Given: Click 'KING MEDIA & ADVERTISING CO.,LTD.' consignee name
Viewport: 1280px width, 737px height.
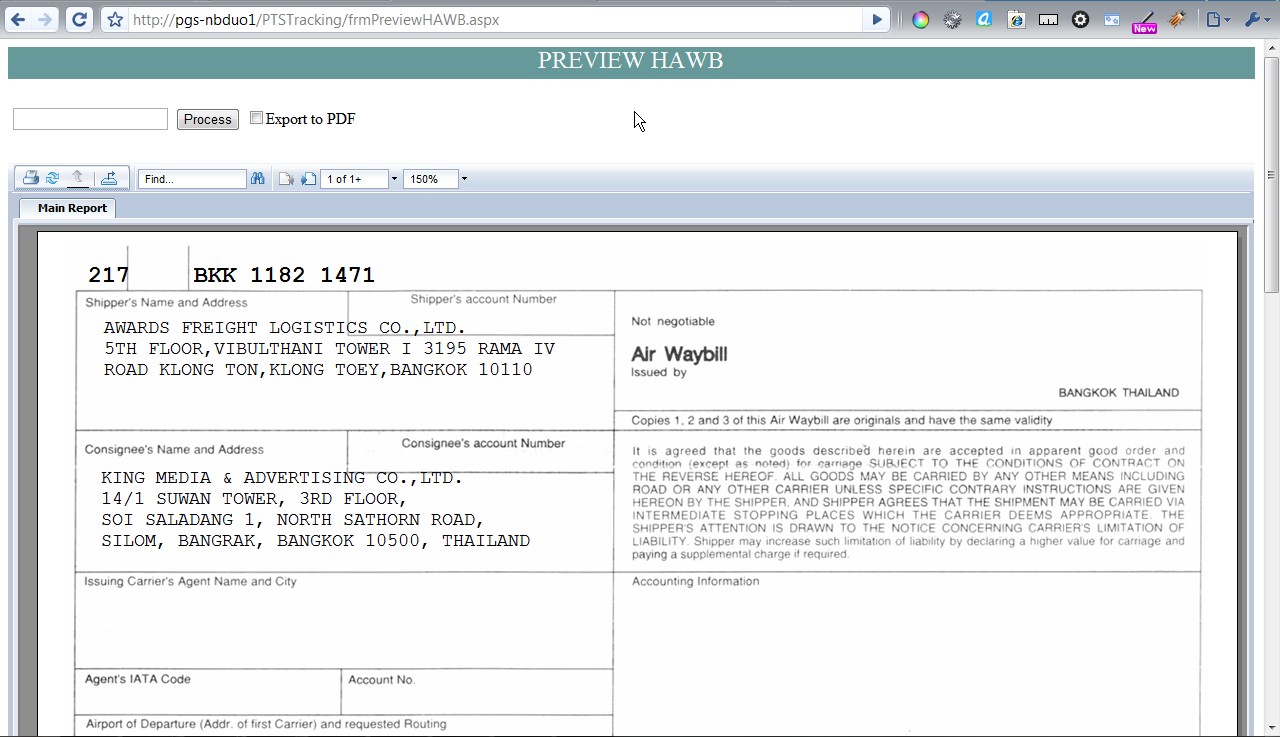Looking at the screenshot, I should (x=282, y=478).
